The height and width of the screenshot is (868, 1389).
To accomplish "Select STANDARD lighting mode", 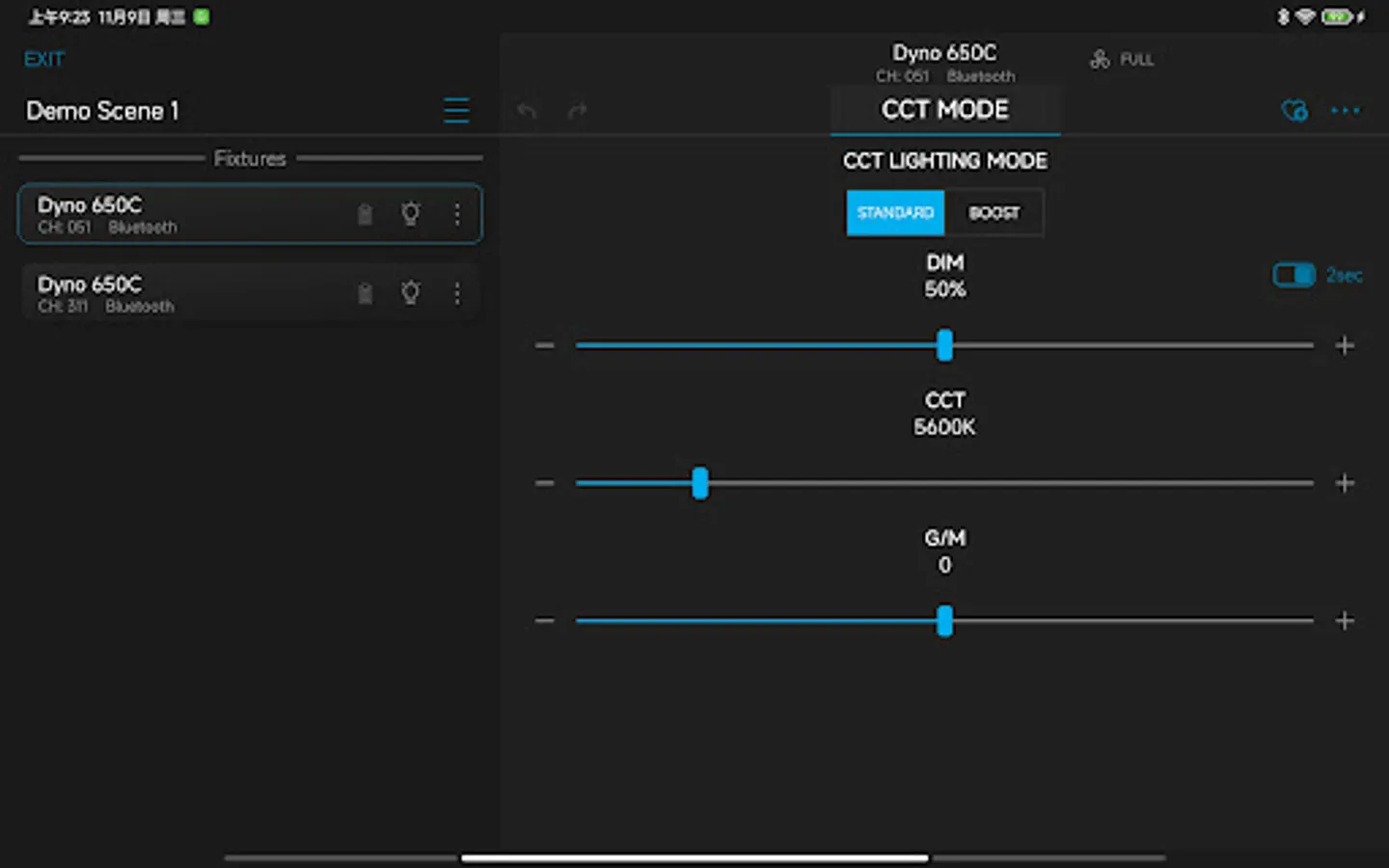I will coord(895,213).
